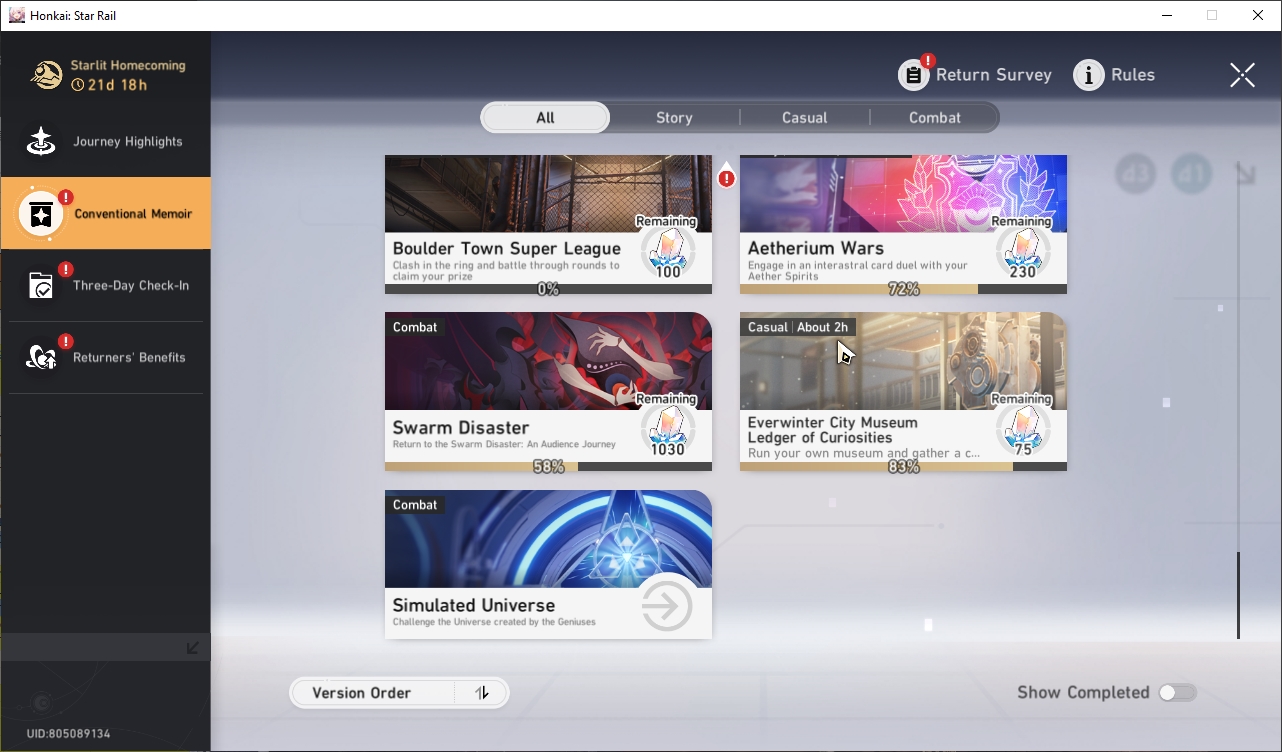Collapse the sidebar with the arrow icon
This screenshot has height=752, width=1282.
tap(193, 648)
